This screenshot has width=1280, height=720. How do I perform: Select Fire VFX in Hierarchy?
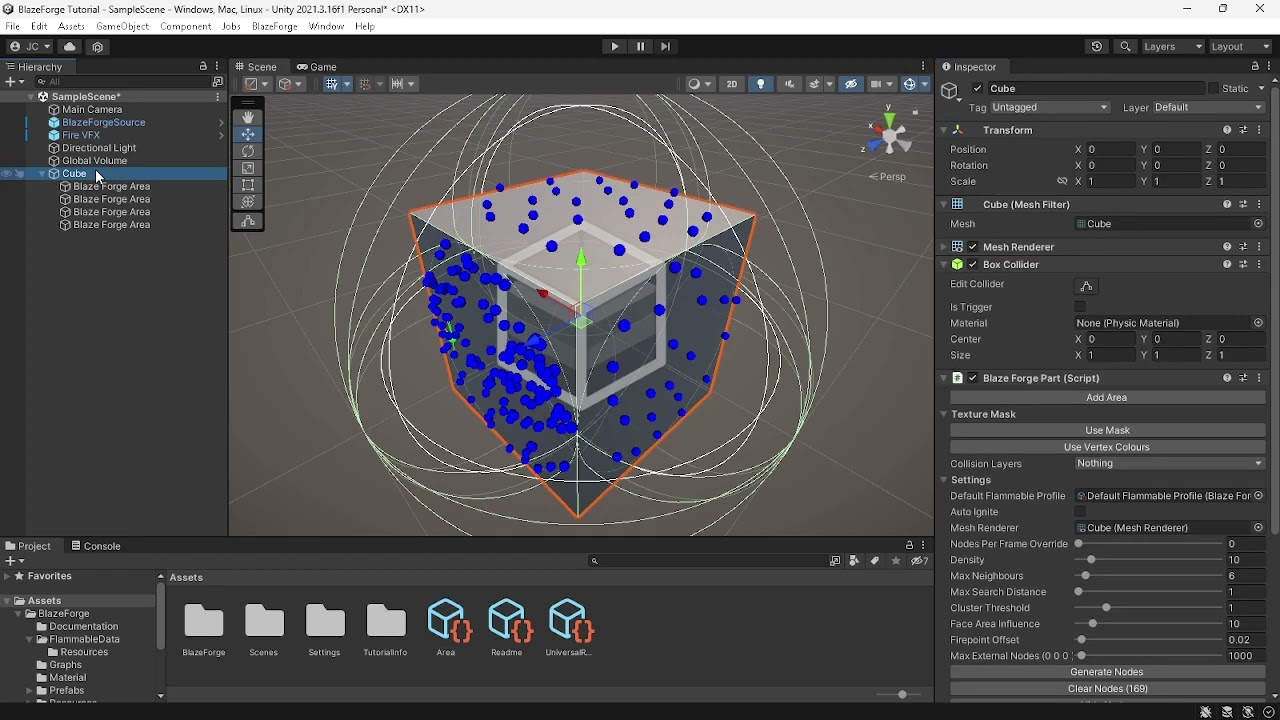(x=80, y=135)
